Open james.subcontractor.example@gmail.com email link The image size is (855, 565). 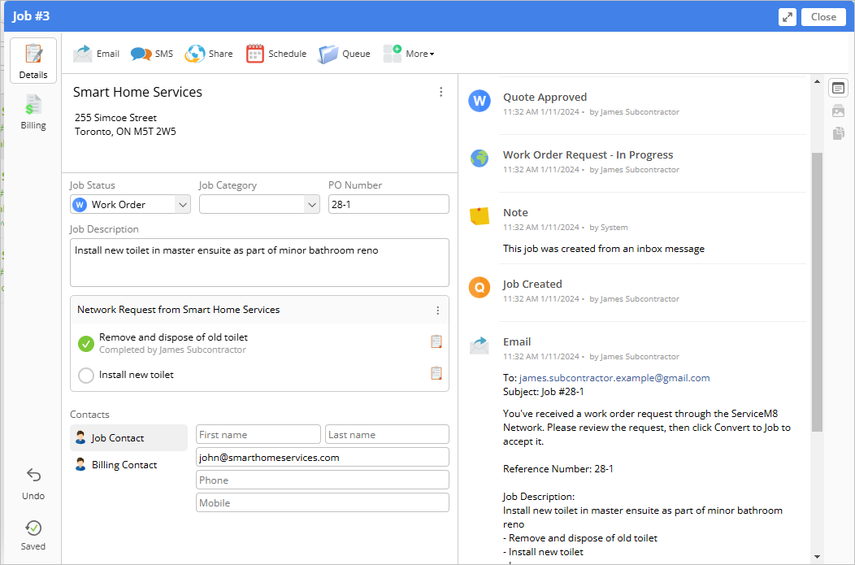click(x=614, y=378)
